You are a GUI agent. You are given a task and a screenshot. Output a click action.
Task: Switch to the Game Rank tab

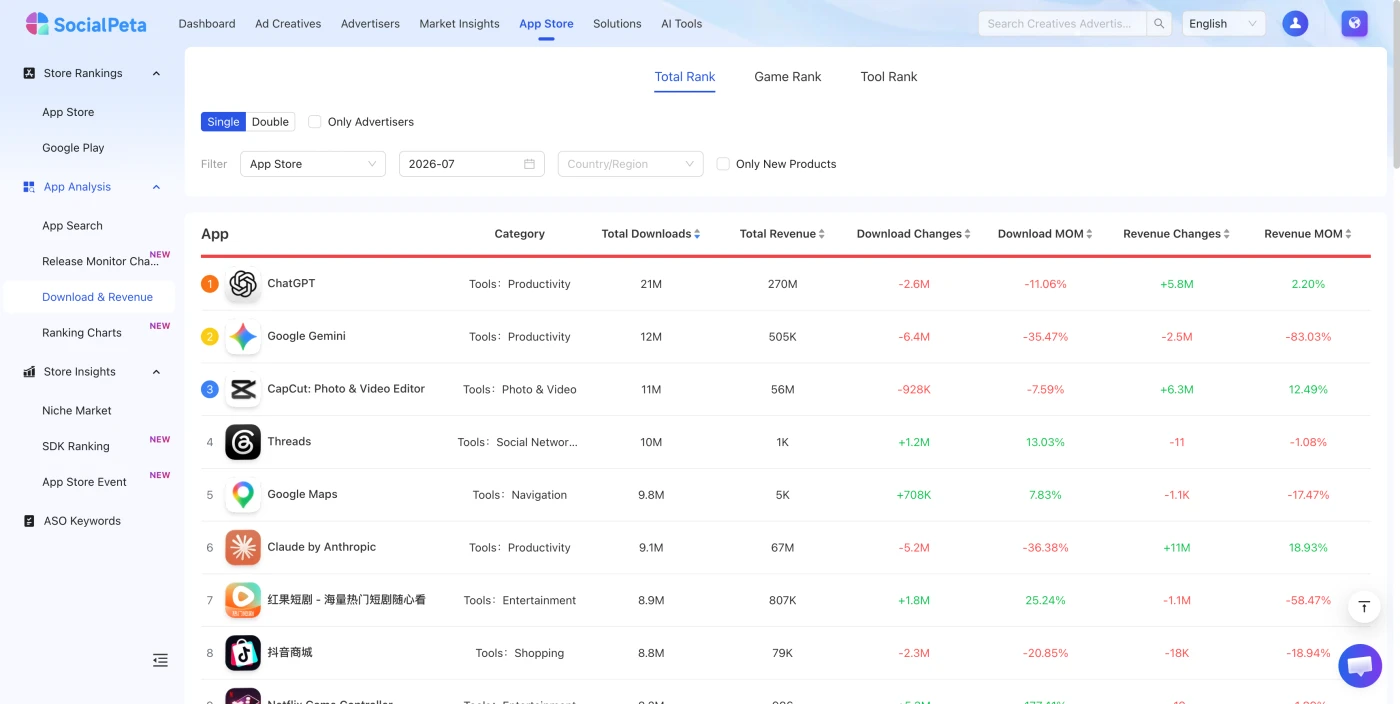click(x=788, y=77)
